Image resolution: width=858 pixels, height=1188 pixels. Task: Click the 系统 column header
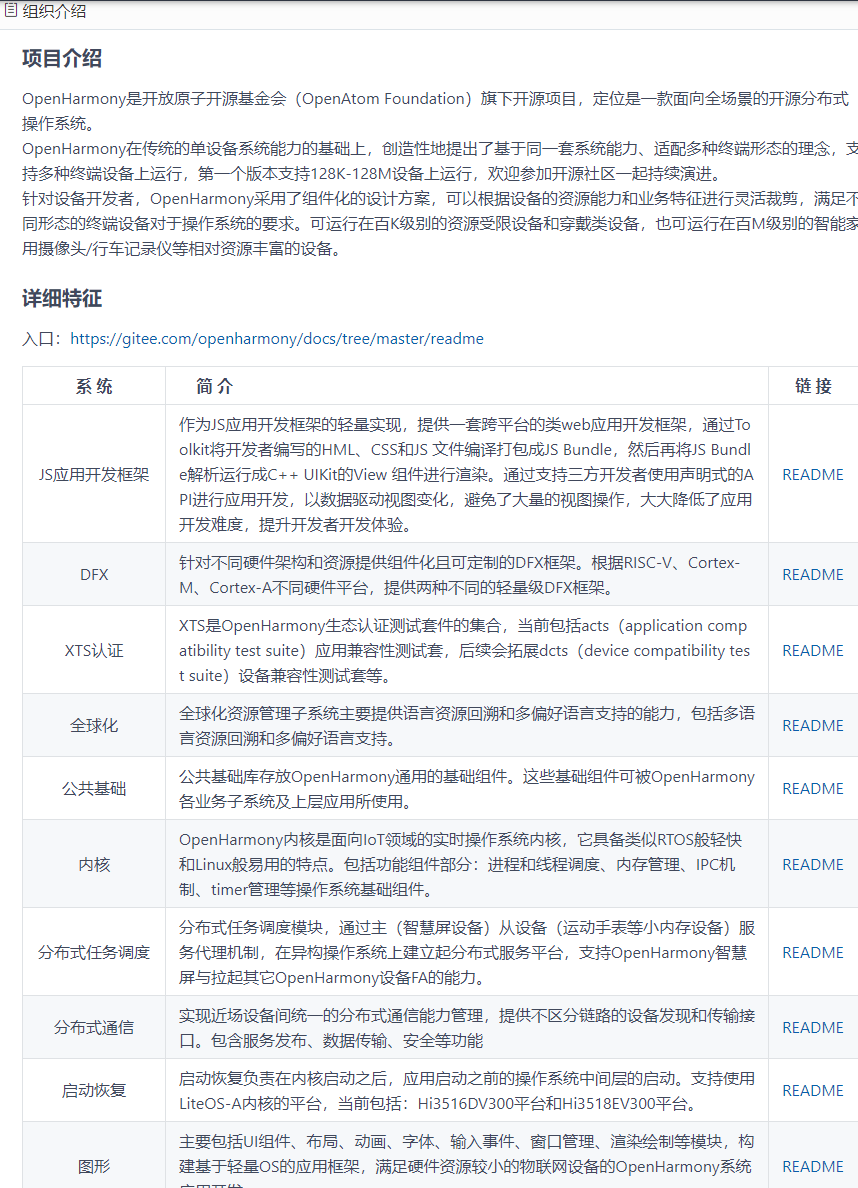click(x=94, y=386)
